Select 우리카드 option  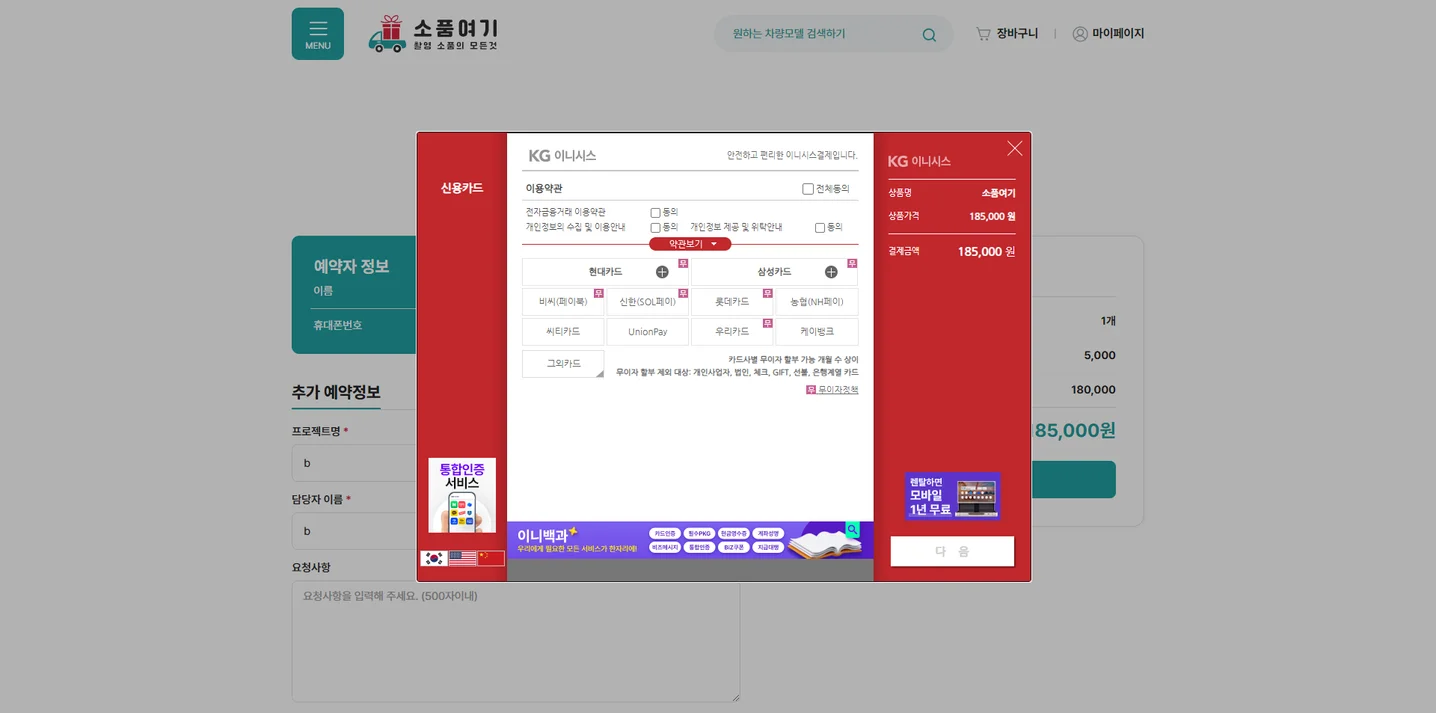732,332
